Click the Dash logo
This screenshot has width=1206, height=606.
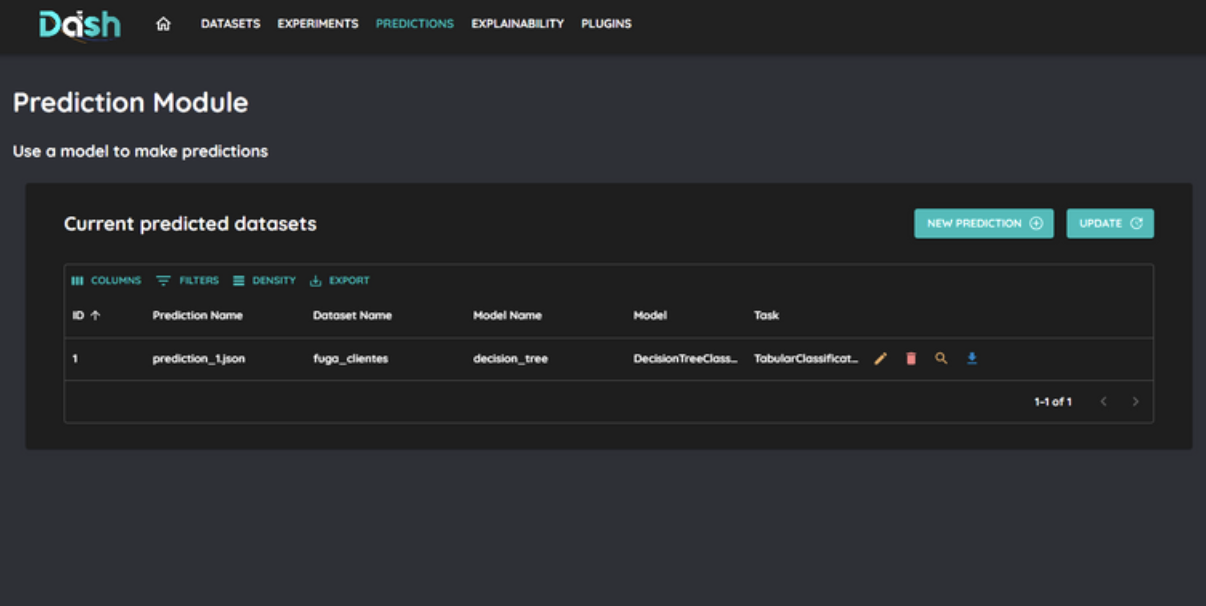80,24
